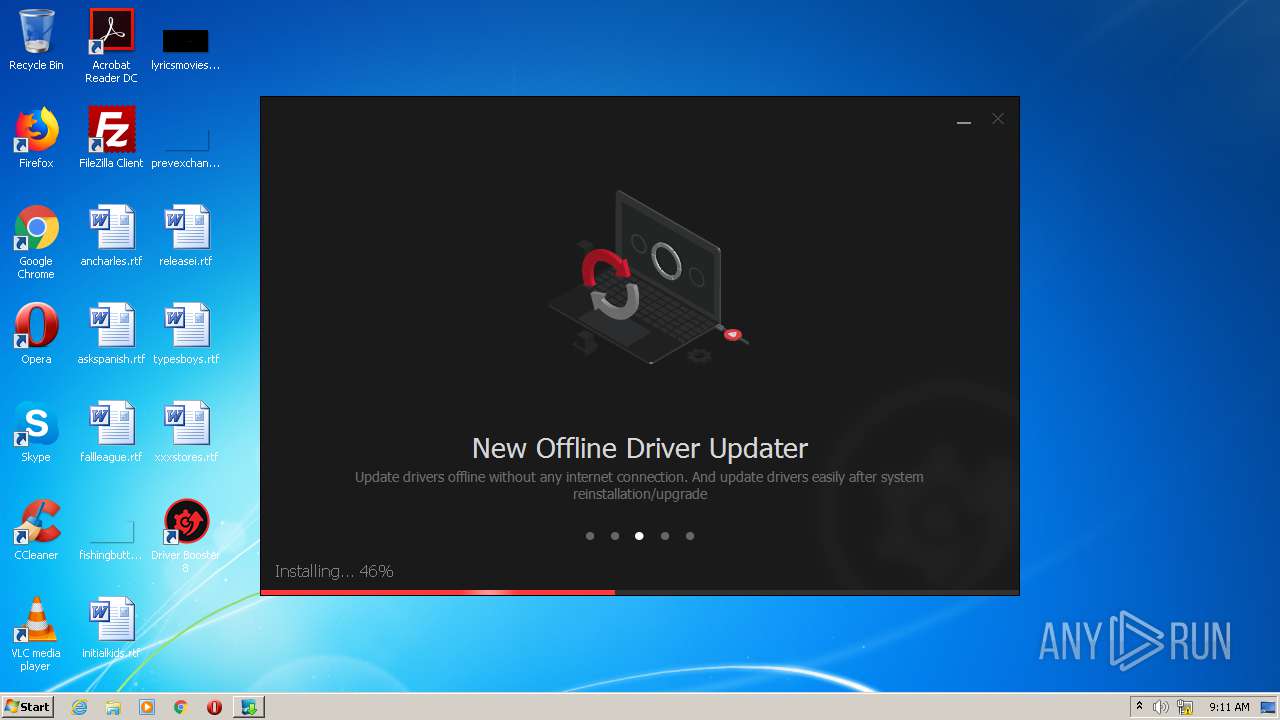Close the Driver Booster installer window

click(998, 119)
